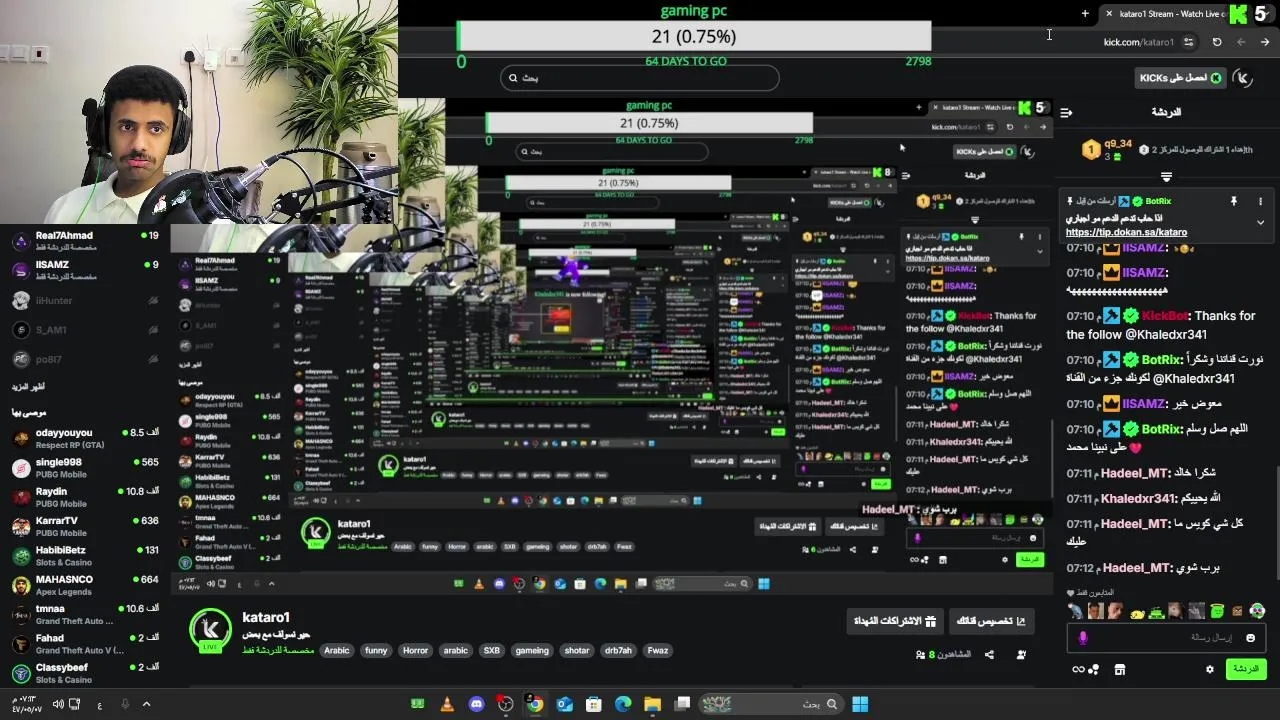Collapse chat with the arrow-lines icon
Image resolution: width=1280 pixels, height=720 pixels.
(1066, 112)
